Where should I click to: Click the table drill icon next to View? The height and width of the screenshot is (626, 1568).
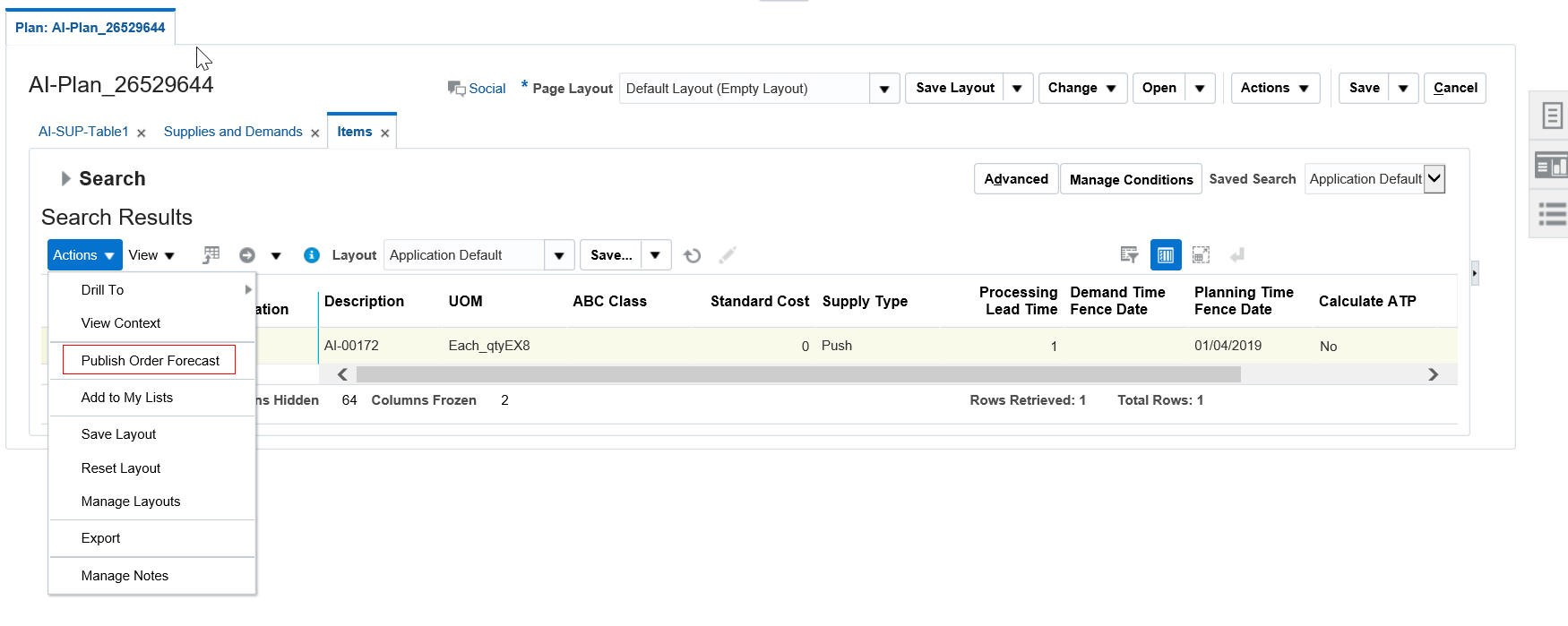pos(211,255)
